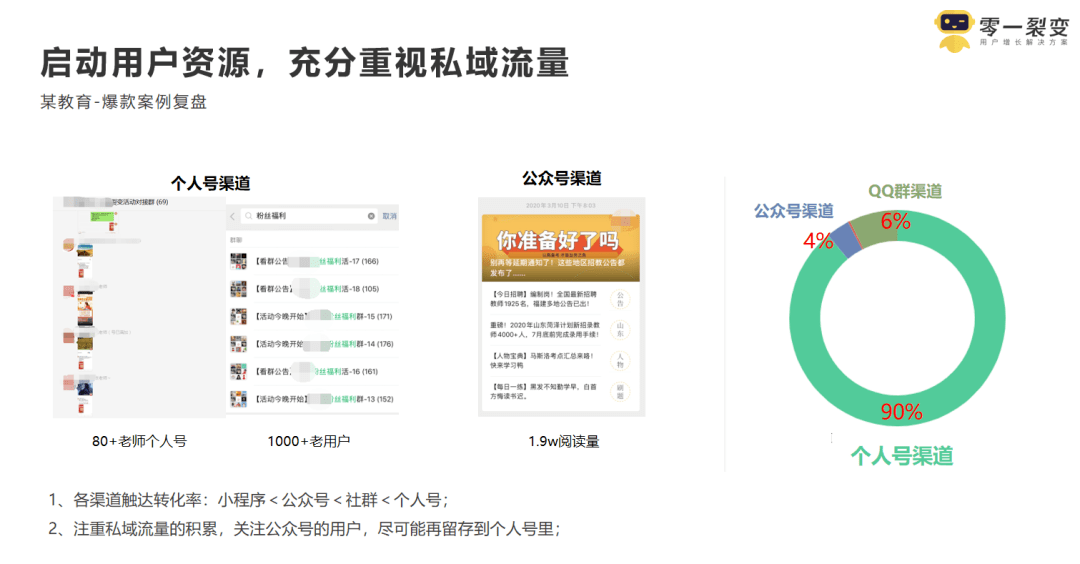Click the 公告 round badge in the article list
The image size is (1080, 564).
point(620,299)
